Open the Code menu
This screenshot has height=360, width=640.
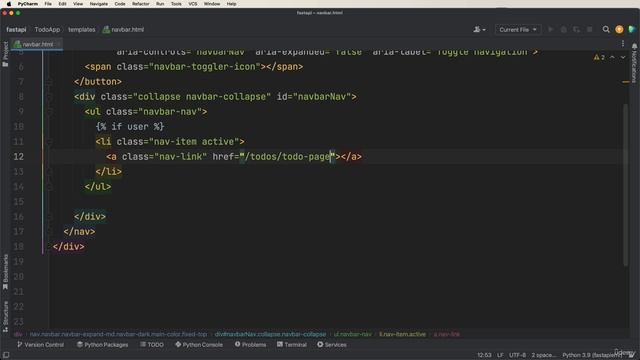120,4
